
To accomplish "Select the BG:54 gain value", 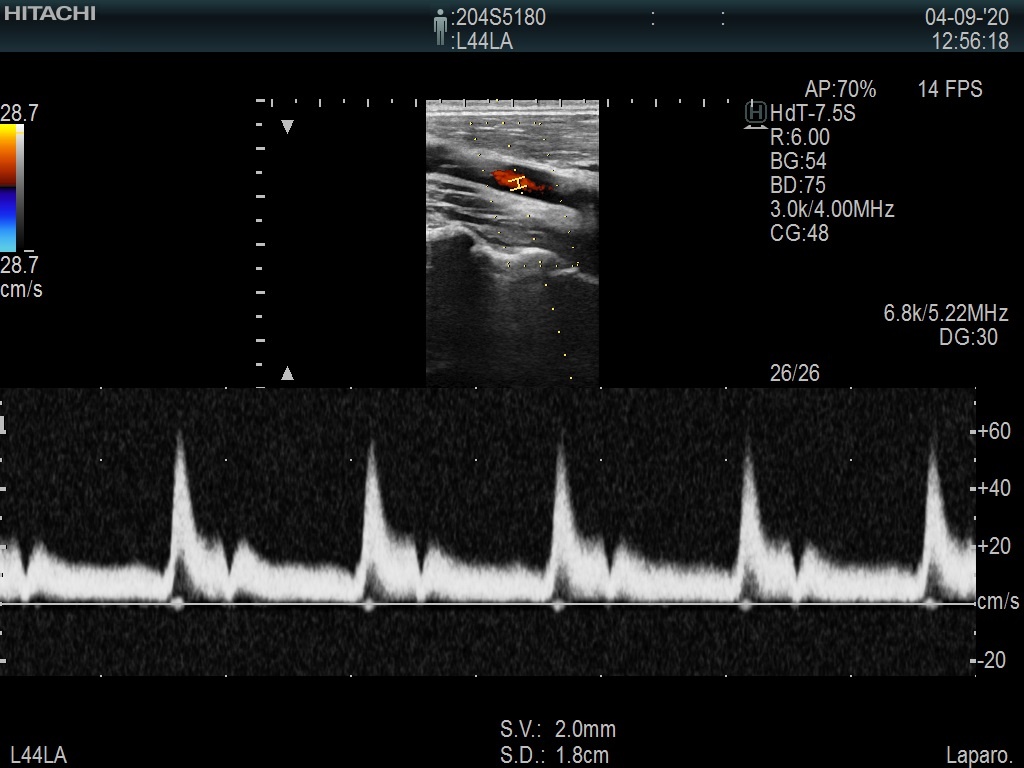I will point(798,161).
